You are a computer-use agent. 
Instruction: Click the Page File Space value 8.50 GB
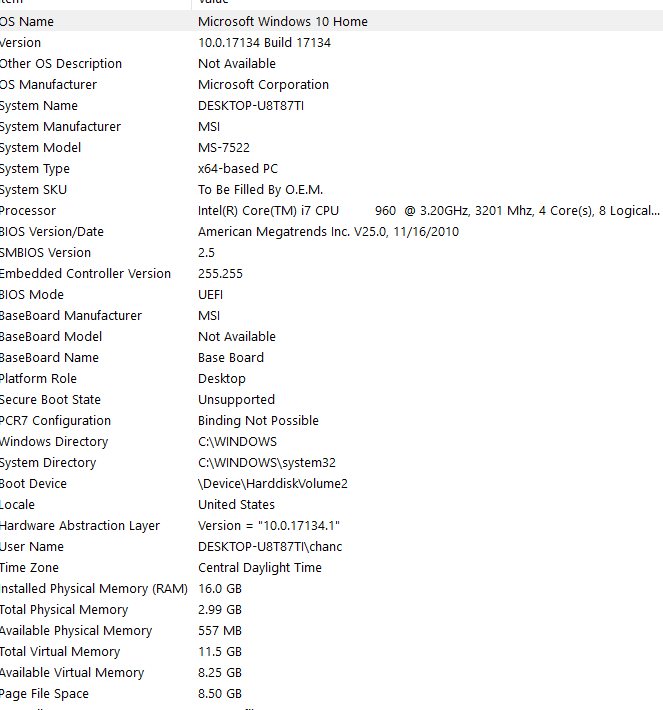tap(220, 694)
